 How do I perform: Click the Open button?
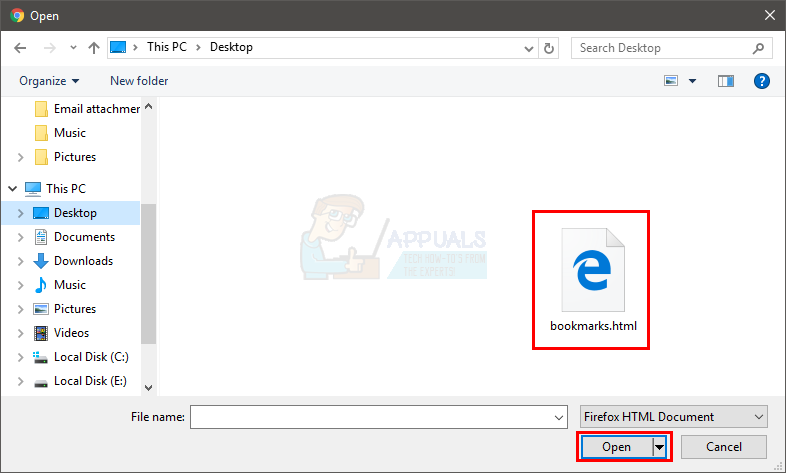[617, 447]
